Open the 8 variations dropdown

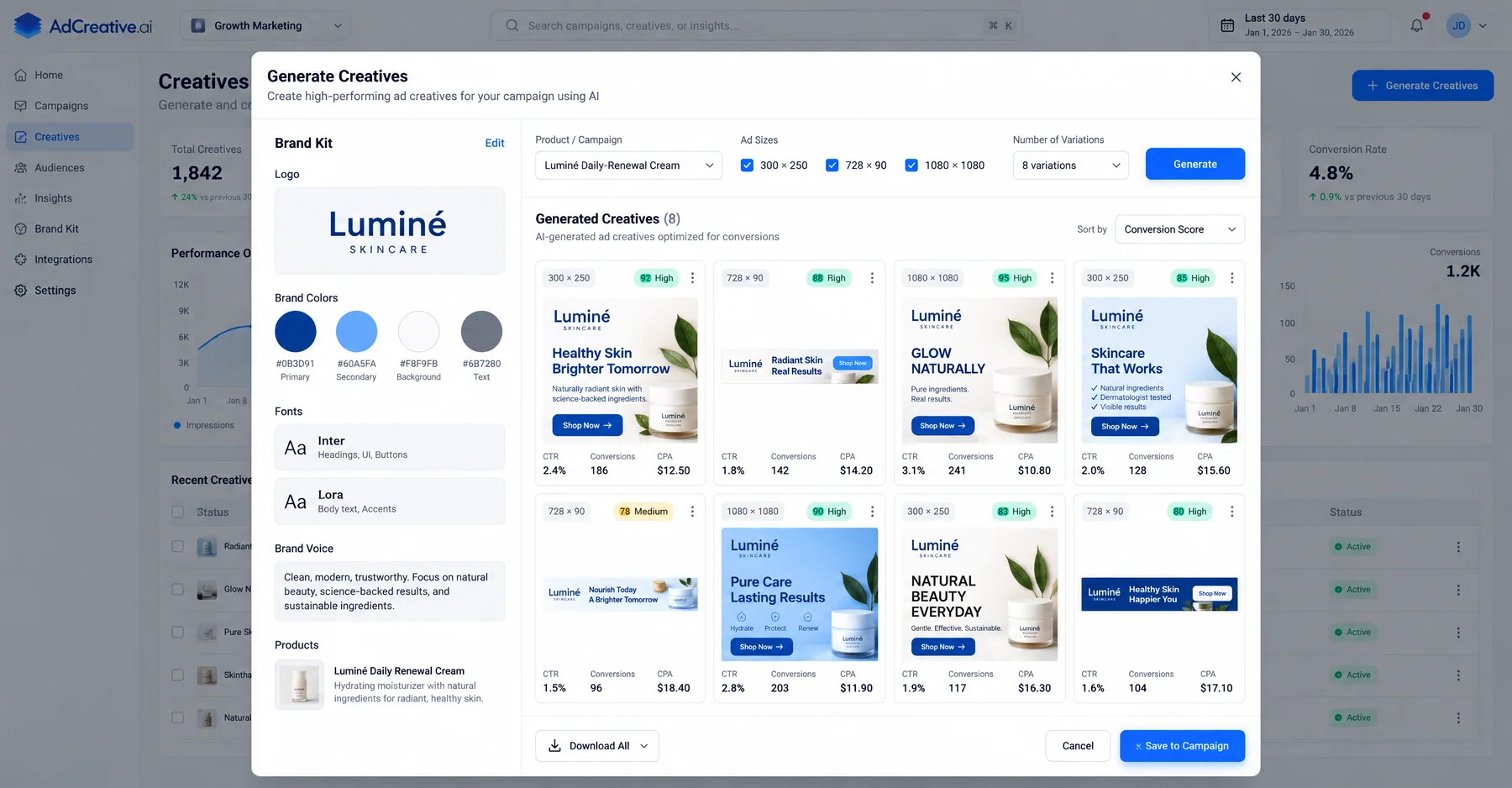pos(1071,165)
